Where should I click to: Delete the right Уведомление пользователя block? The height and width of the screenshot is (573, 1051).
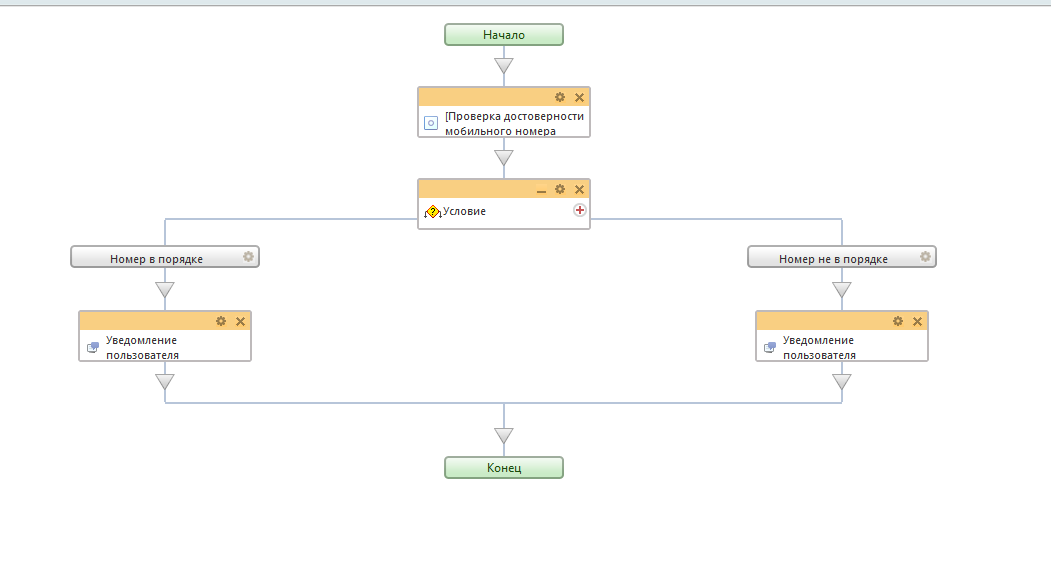[x=917, y=321]
